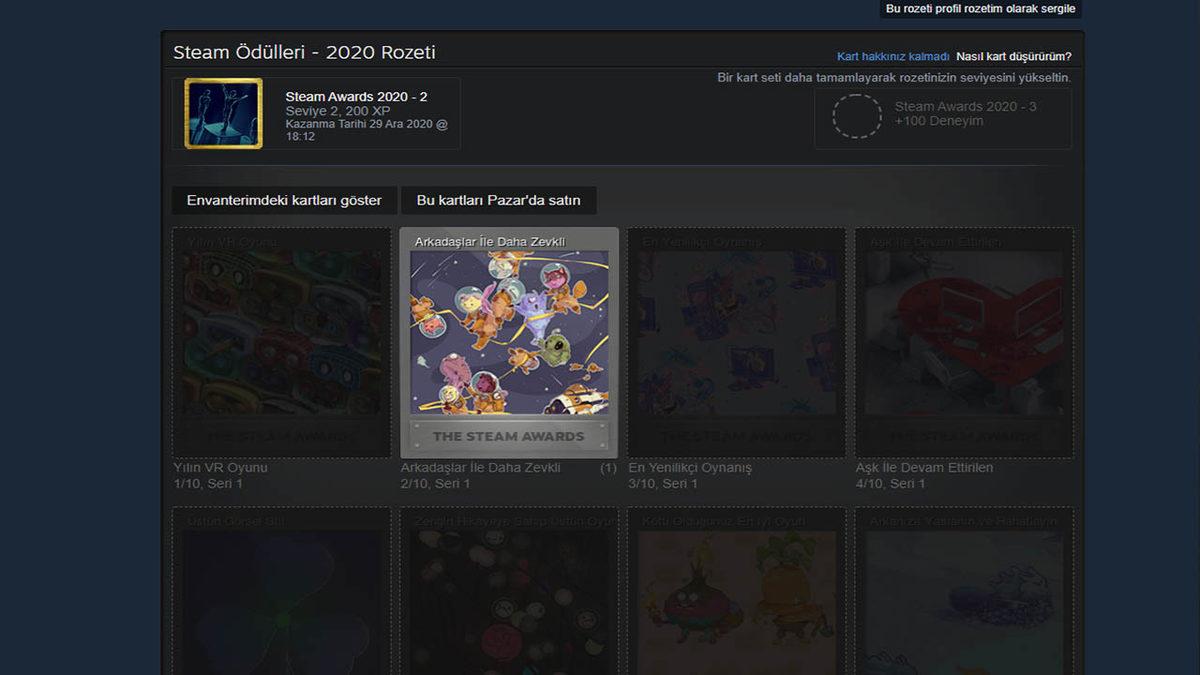This screenshot has width=1200, height=675.
Task: Open the 'Aşk İle Devam Ettirilen' heart card artwork
Action: [964, 340]
